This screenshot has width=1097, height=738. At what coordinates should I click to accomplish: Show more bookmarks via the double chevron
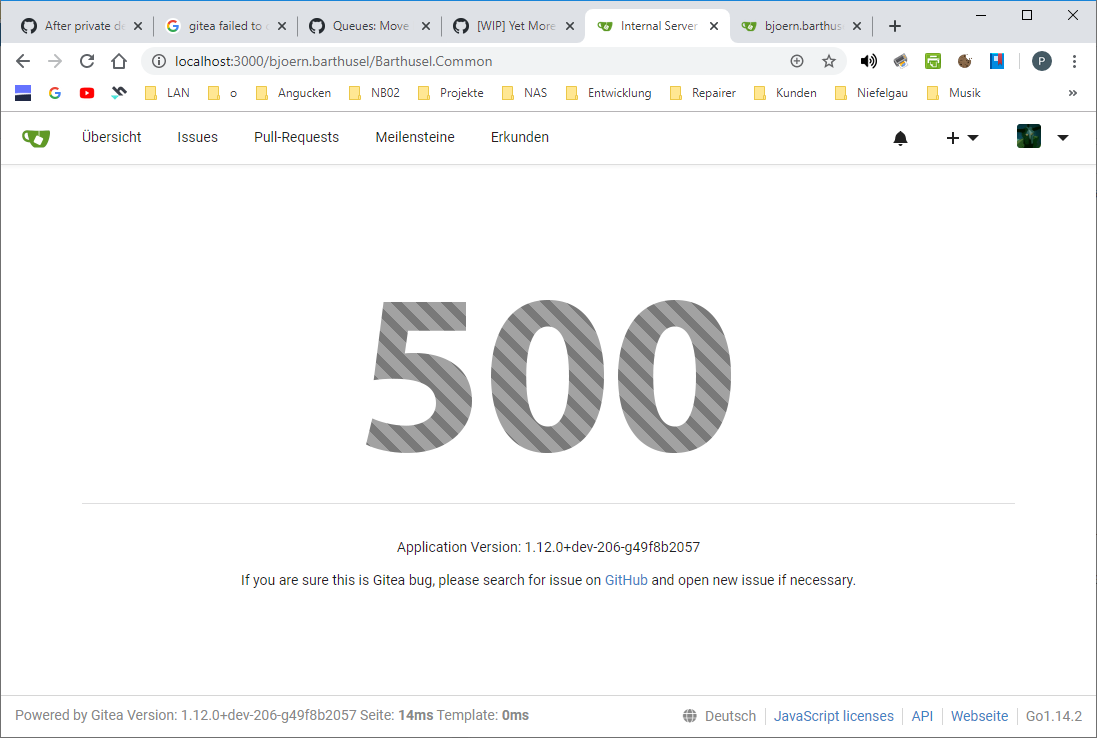pos(1073,93)
